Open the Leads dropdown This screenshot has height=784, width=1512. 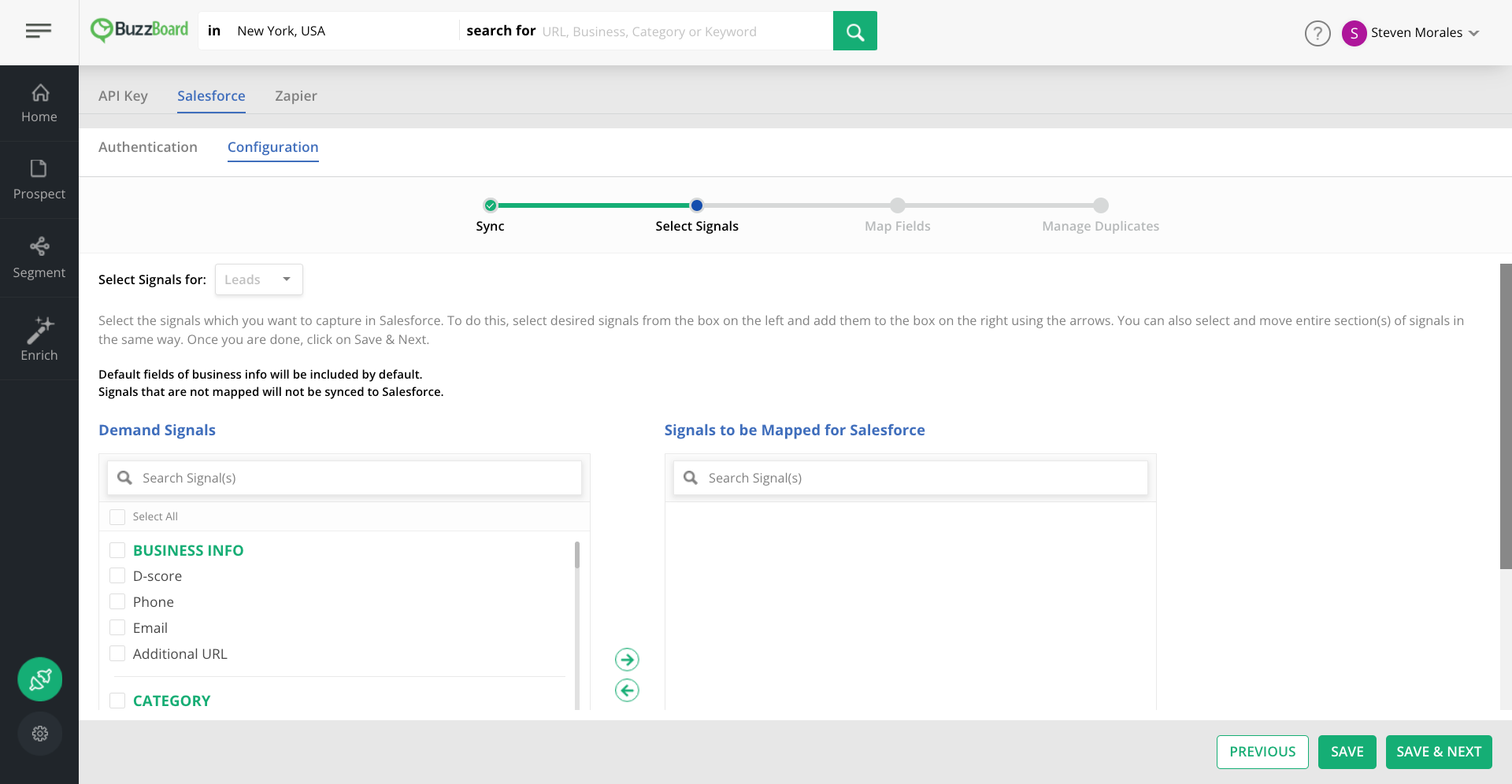(259, 279)
